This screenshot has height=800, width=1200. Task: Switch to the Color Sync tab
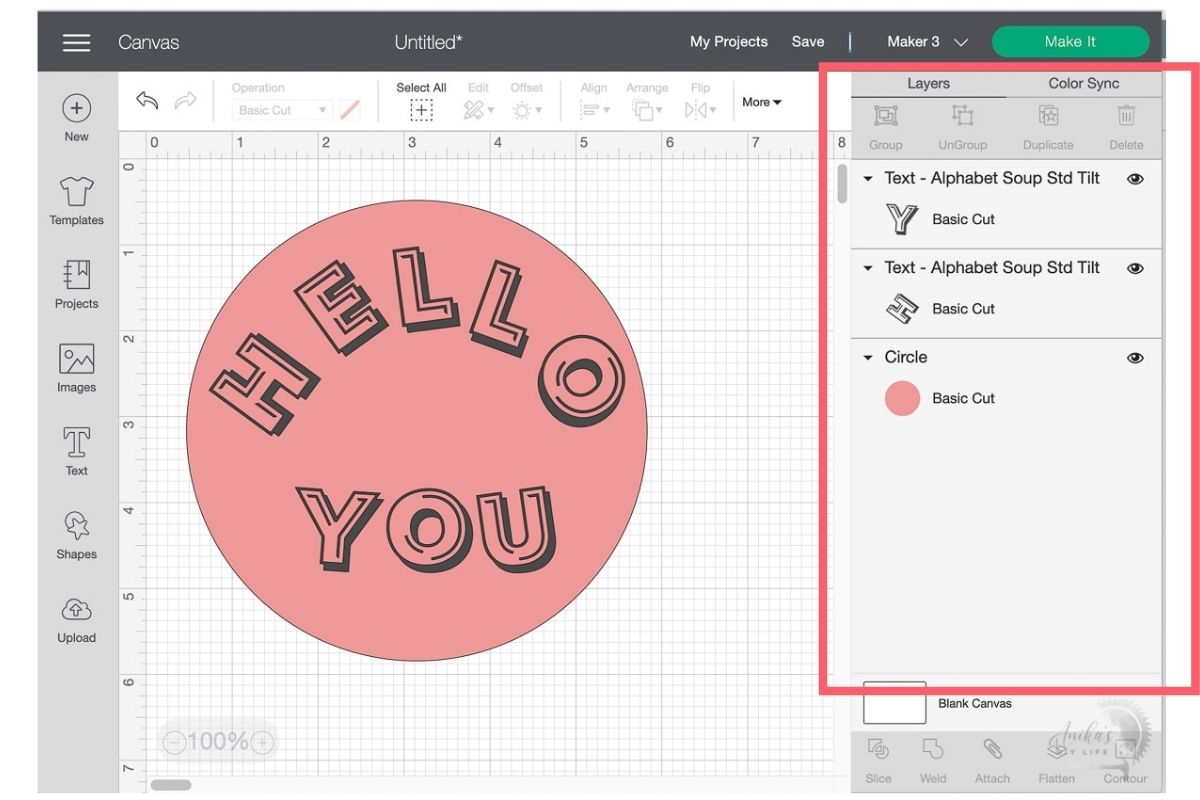pos(1083,84)
